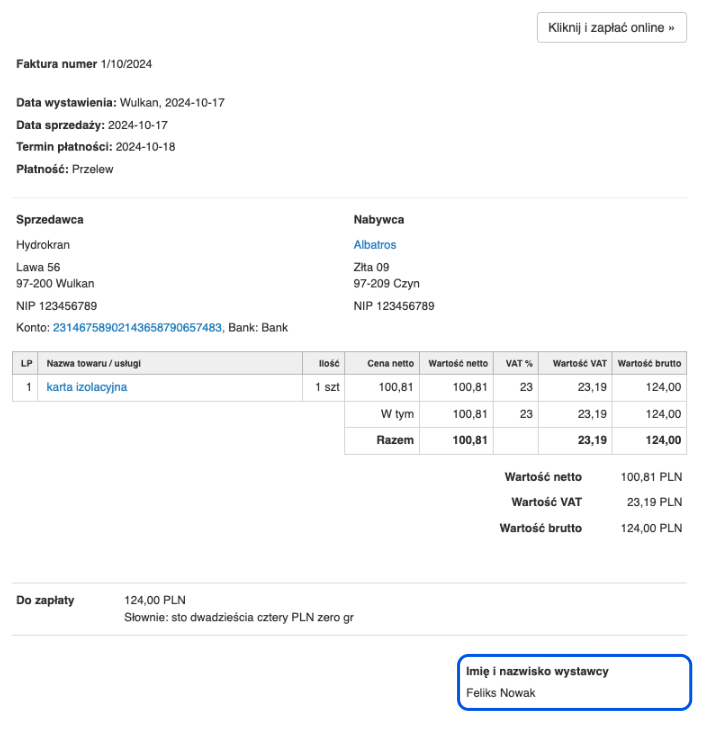Click the 'Kliknij i zapłać online »' button
Screen dimensions: 701x748
(611, 28)
